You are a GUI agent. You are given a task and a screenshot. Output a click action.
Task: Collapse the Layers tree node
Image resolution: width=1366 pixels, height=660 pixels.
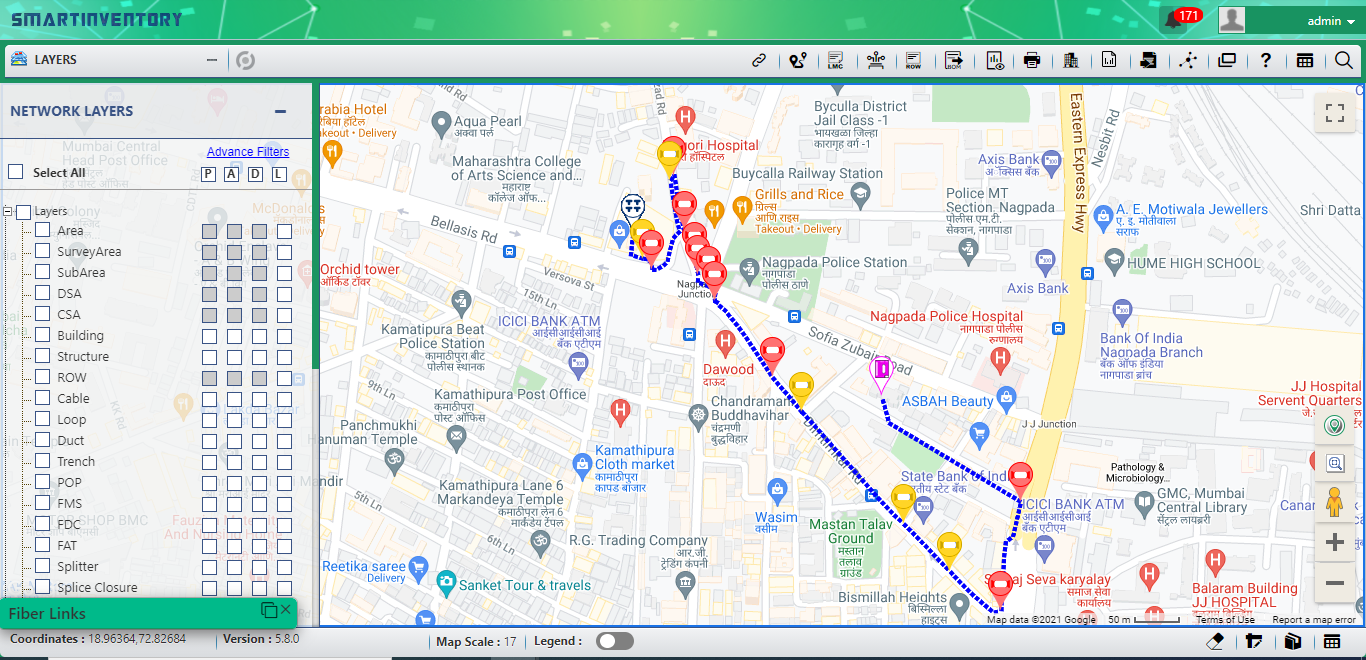coord(8,212)
